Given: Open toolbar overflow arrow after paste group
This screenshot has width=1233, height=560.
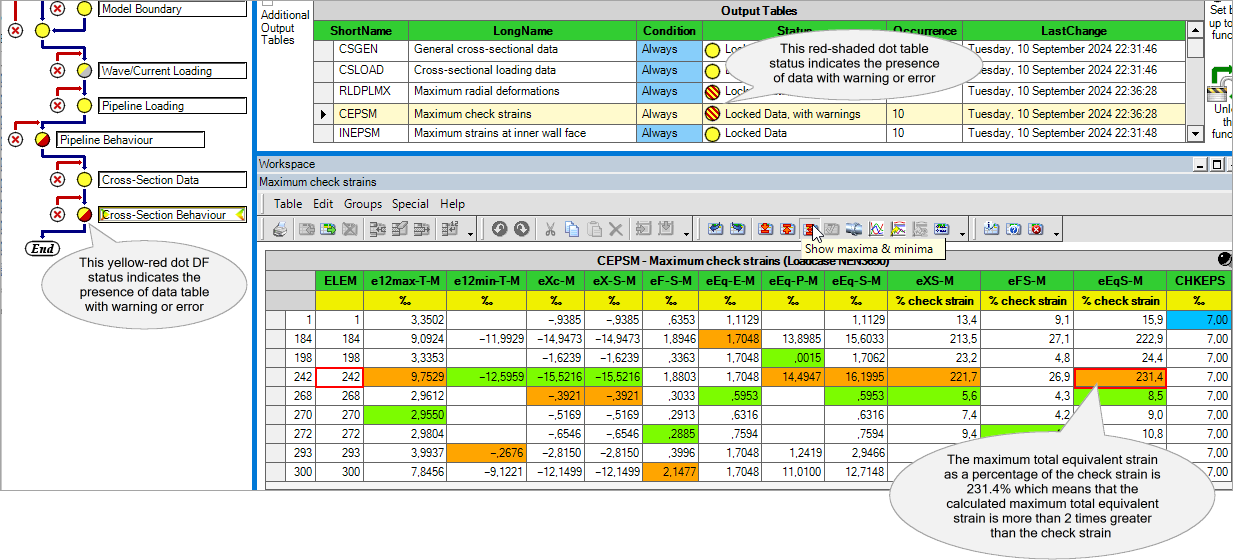Looking at the screenshot, I should (x=686, y=231).
